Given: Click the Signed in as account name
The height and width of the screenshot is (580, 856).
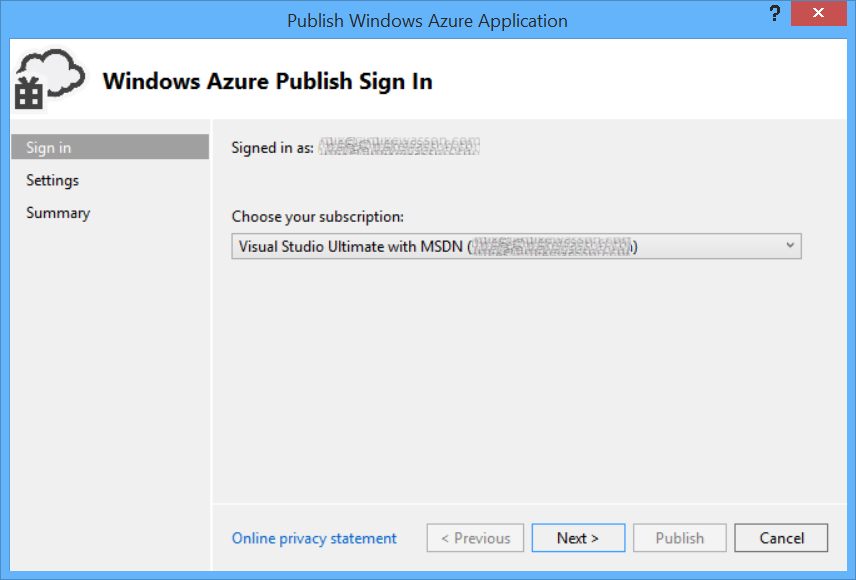Looking at the screenshot, I should (398, 145).
